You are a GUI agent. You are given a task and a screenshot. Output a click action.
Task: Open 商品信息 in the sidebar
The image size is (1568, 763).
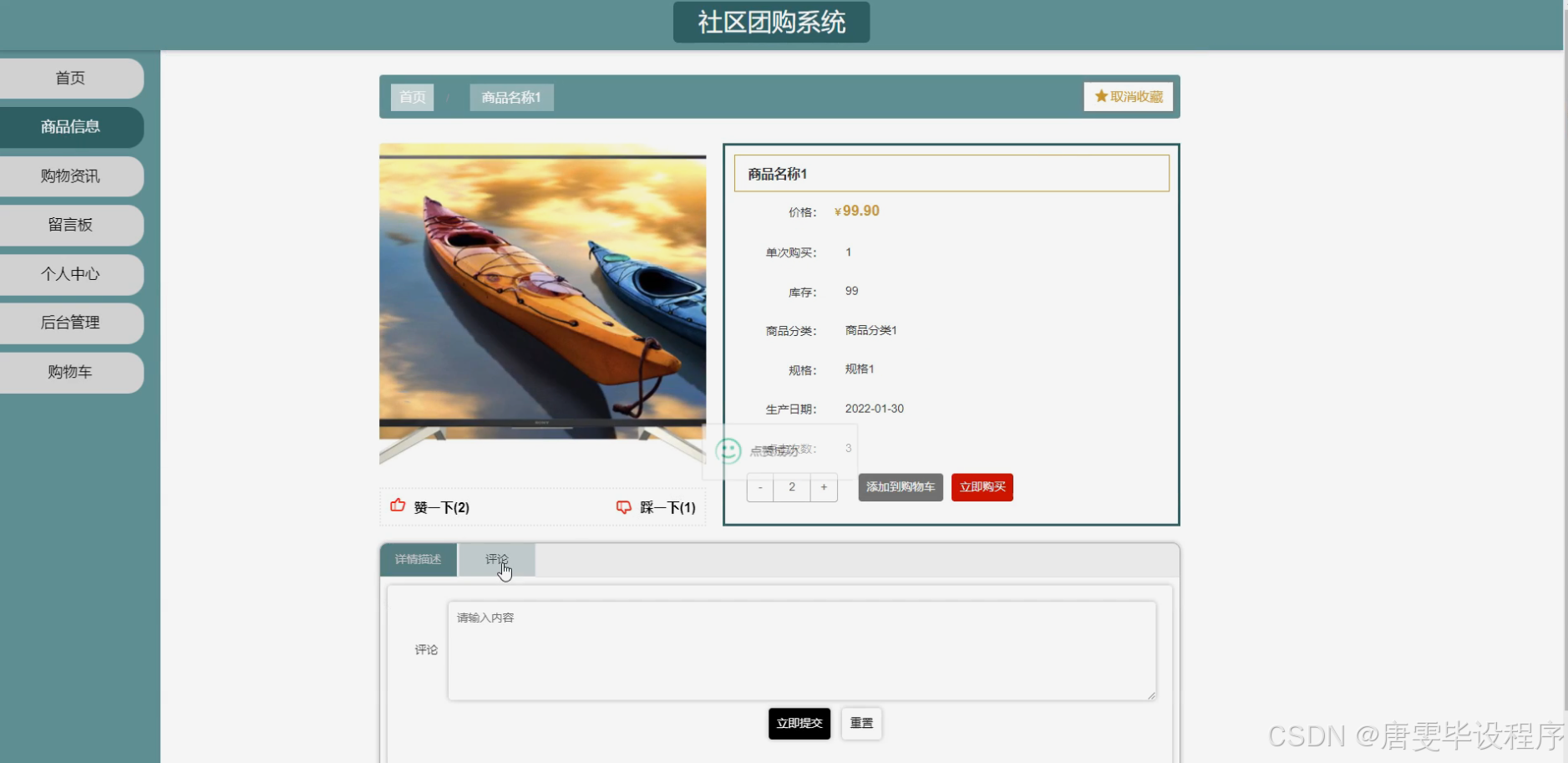coord(71,127)
